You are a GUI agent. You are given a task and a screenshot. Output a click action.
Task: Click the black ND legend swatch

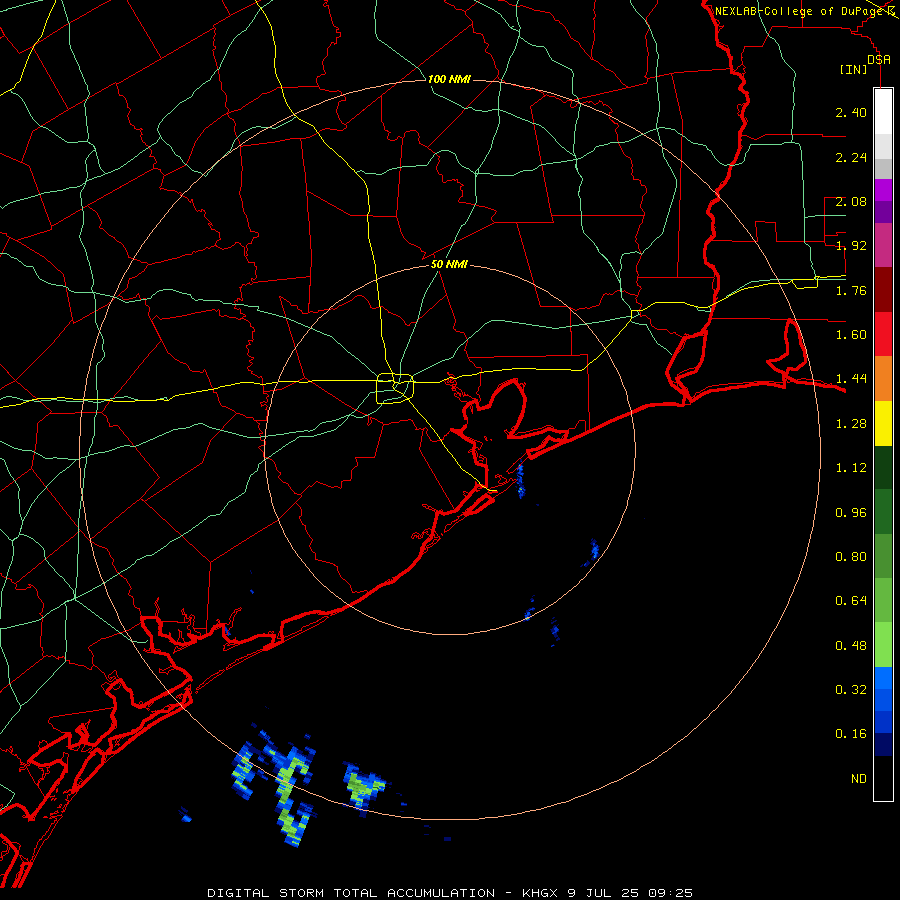click(x=883, y=778)
